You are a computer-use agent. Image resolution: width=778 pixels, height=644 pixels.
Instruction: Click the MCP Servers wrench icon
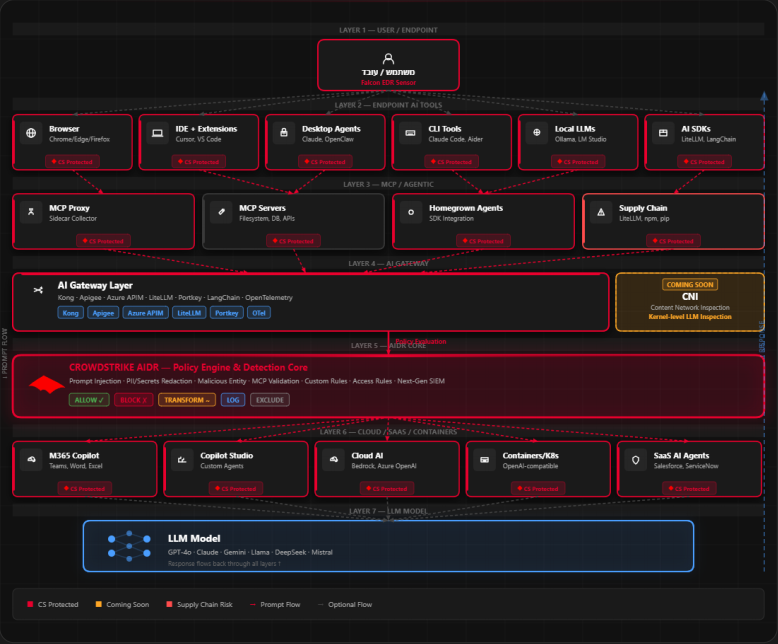pyautogui.click(x=221, y=212)
